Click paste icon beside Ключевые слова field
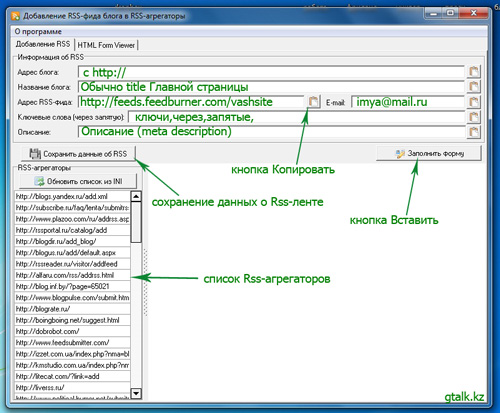 [x=474, y=117]
